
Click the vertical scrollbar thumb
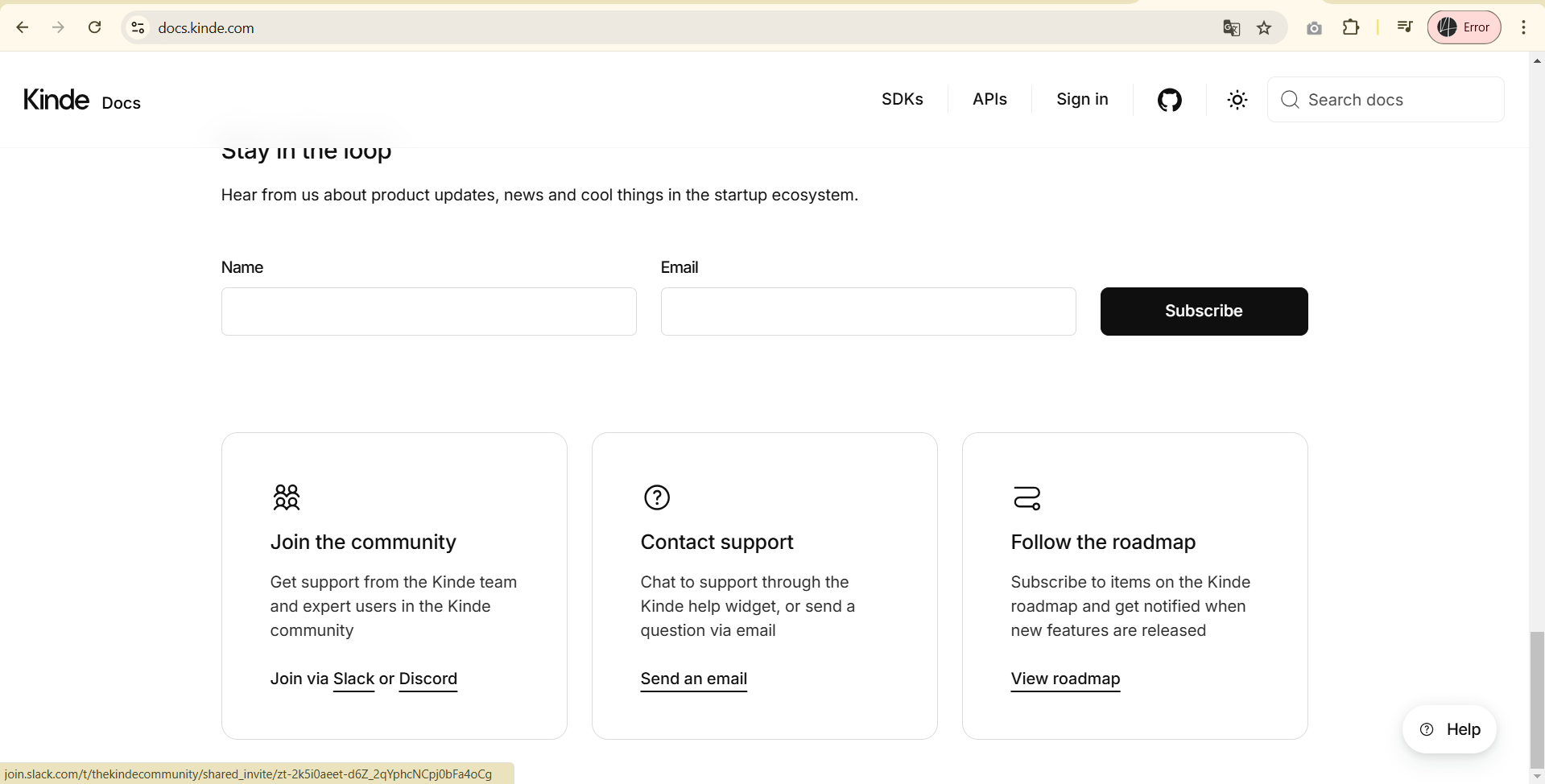pyautogui.click(x=1538, y=700)
